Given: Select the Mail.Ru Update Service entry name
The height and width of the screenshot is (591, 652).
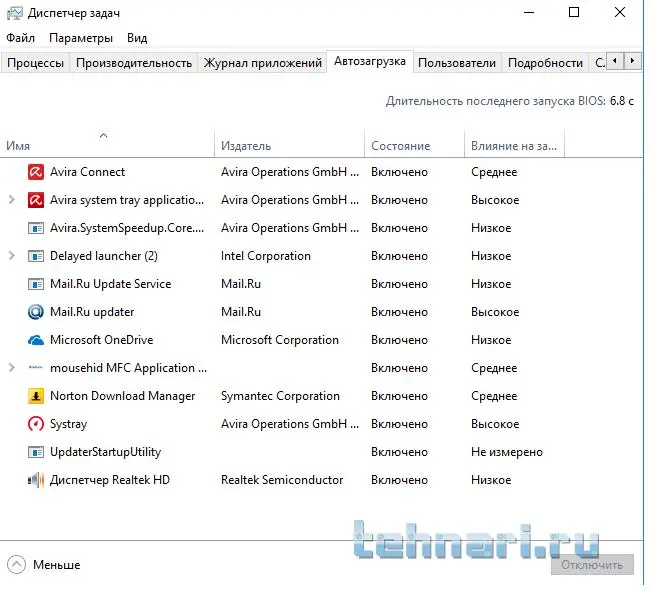Looking at the screenshot, I should point(111,284).
